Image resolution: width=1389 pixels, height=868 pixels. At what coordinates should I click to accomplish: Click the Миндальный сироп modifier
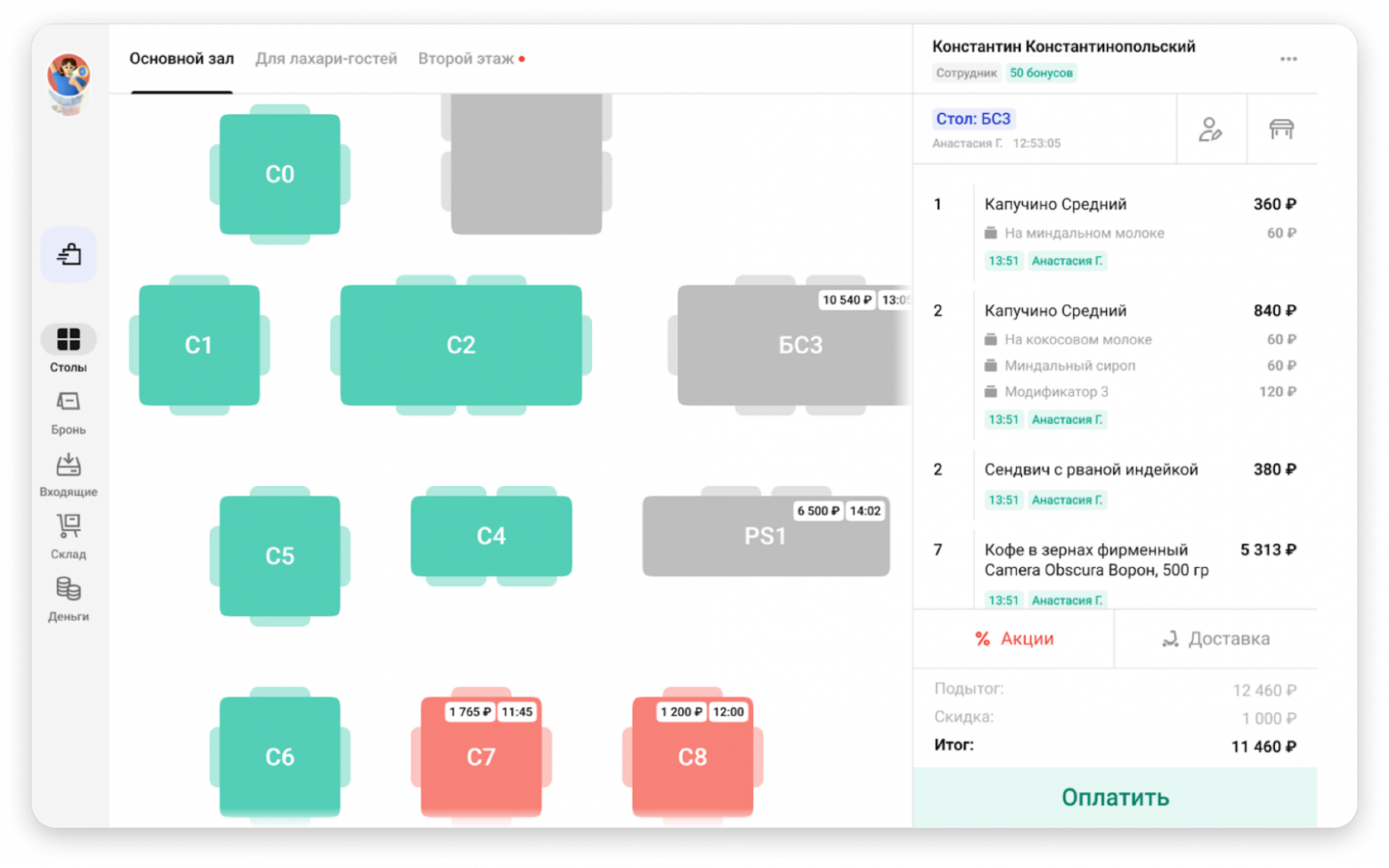tap(1140, 365)
